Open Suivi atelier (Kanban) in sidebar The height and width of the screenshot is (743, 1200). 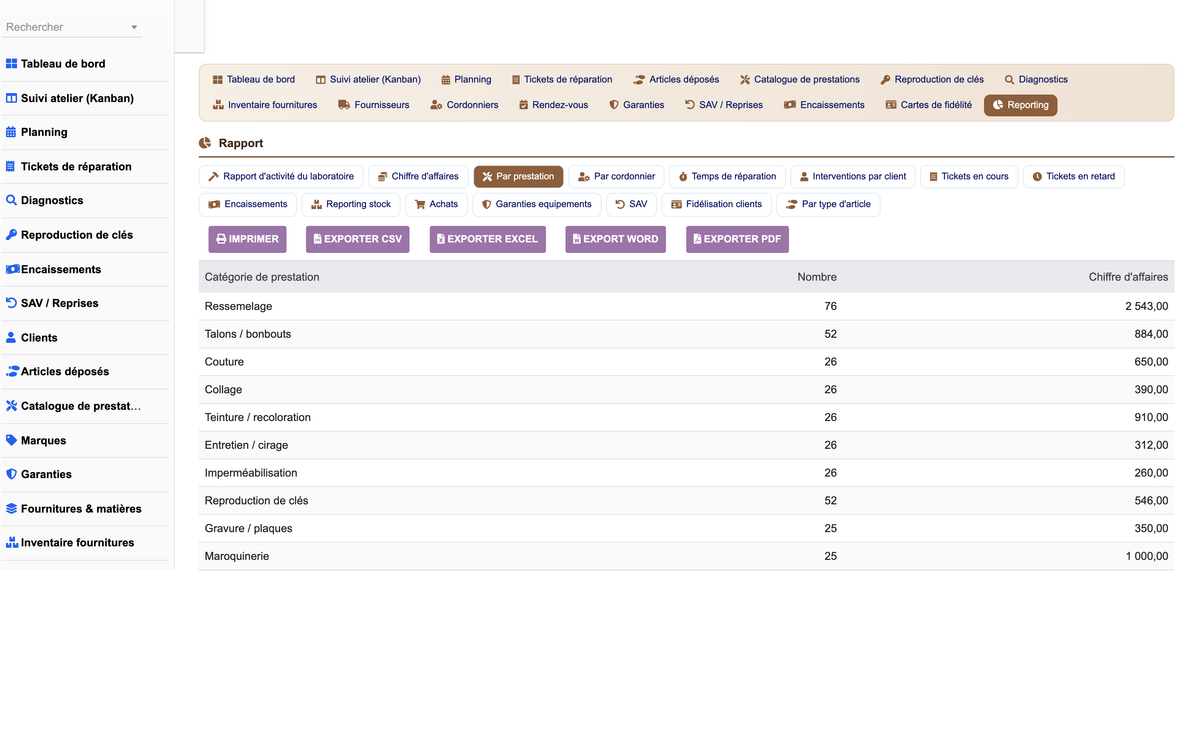[84, 98]
